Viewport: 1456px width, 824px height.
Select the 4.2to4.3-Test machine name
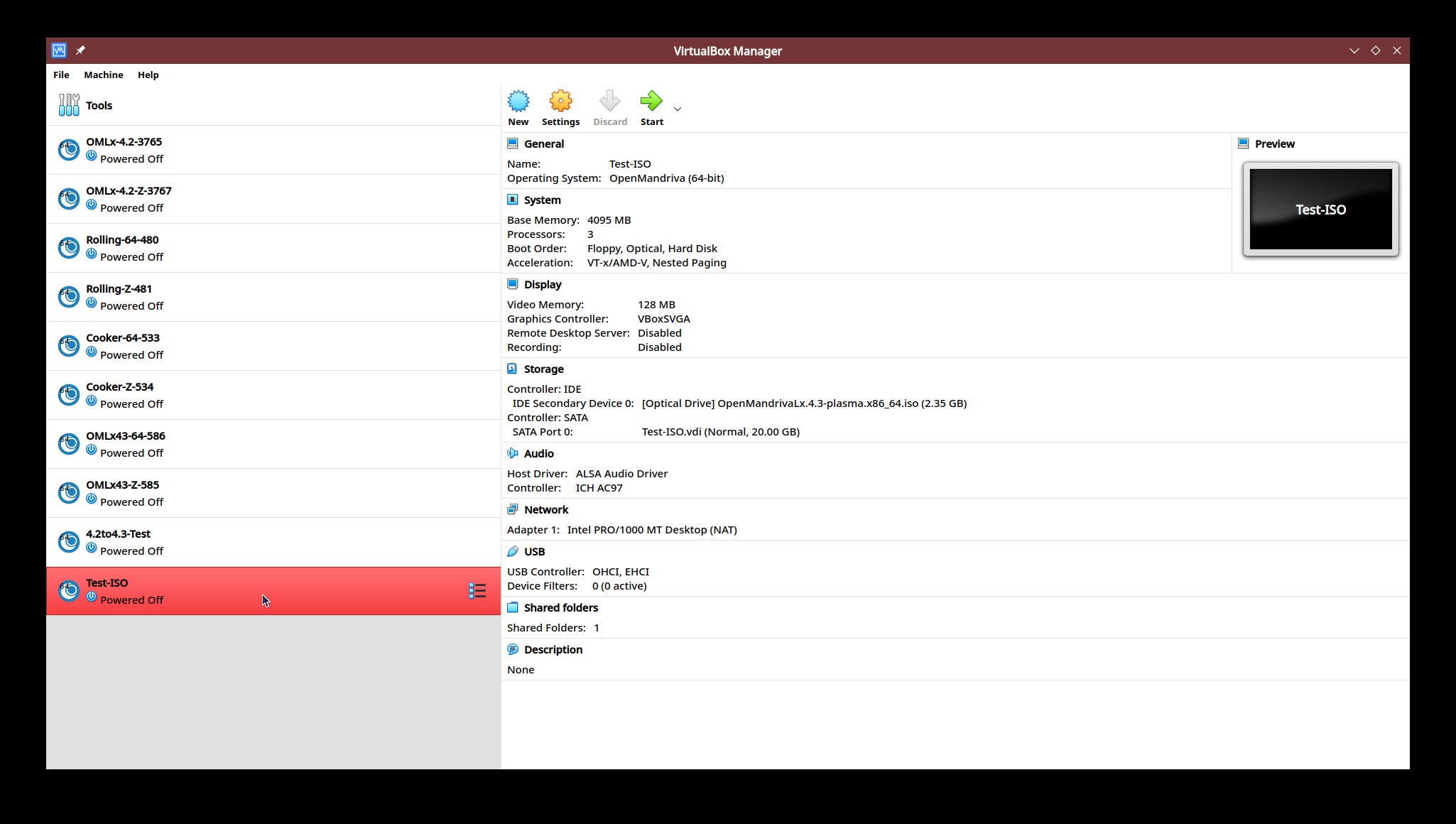coord(118,534)
